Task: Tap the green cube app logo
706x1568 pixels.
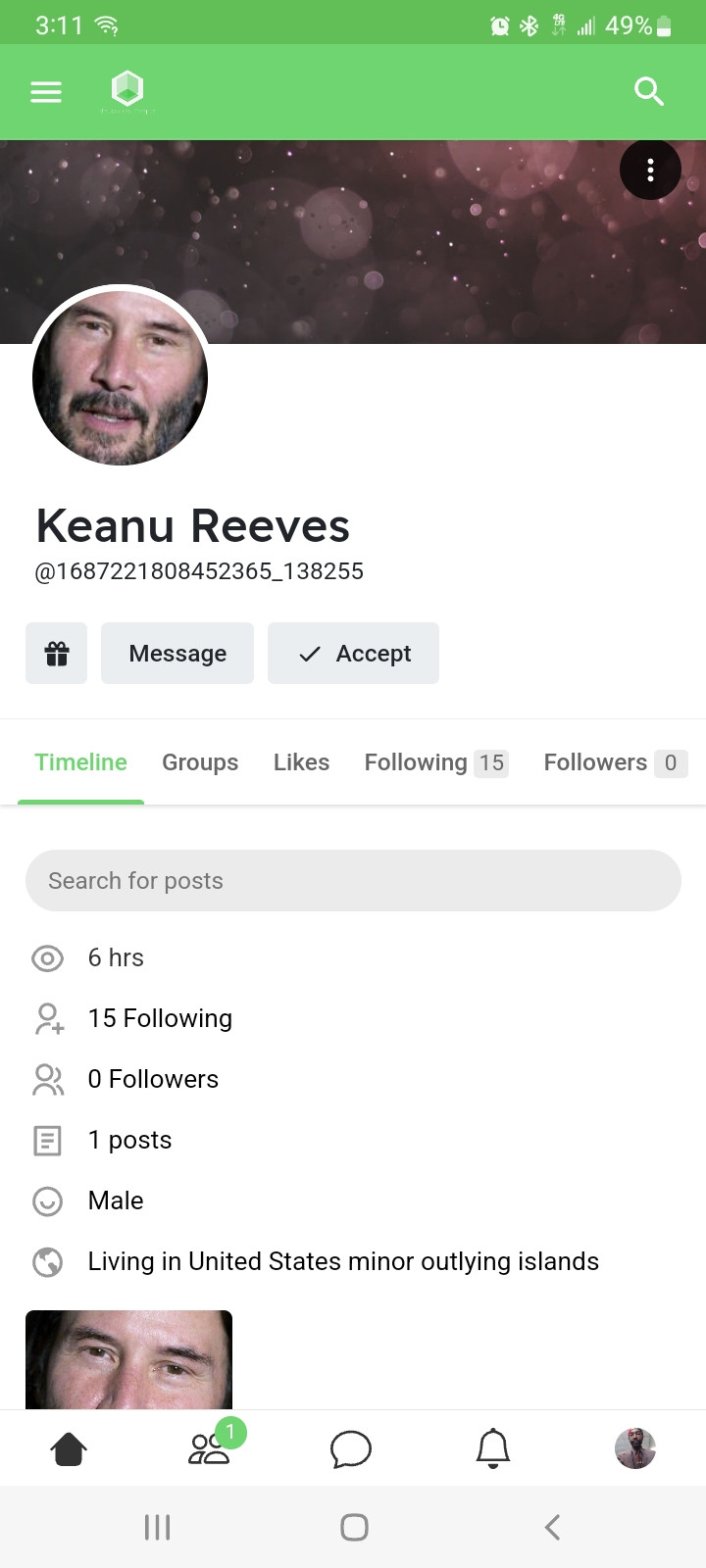Action: [x=127, y=90]
